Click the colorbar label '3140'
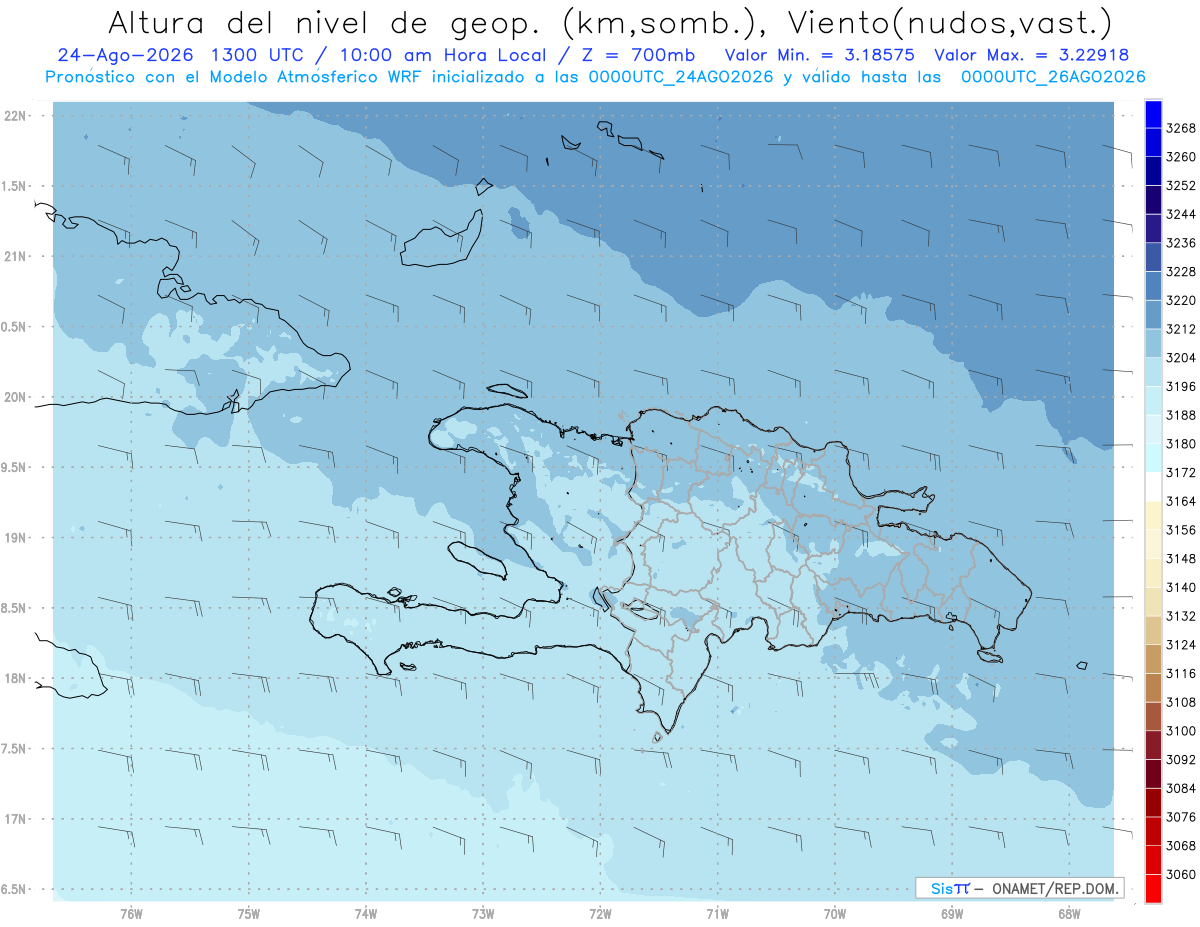This screenshot has height=927, width=1200. point(1181,588)
